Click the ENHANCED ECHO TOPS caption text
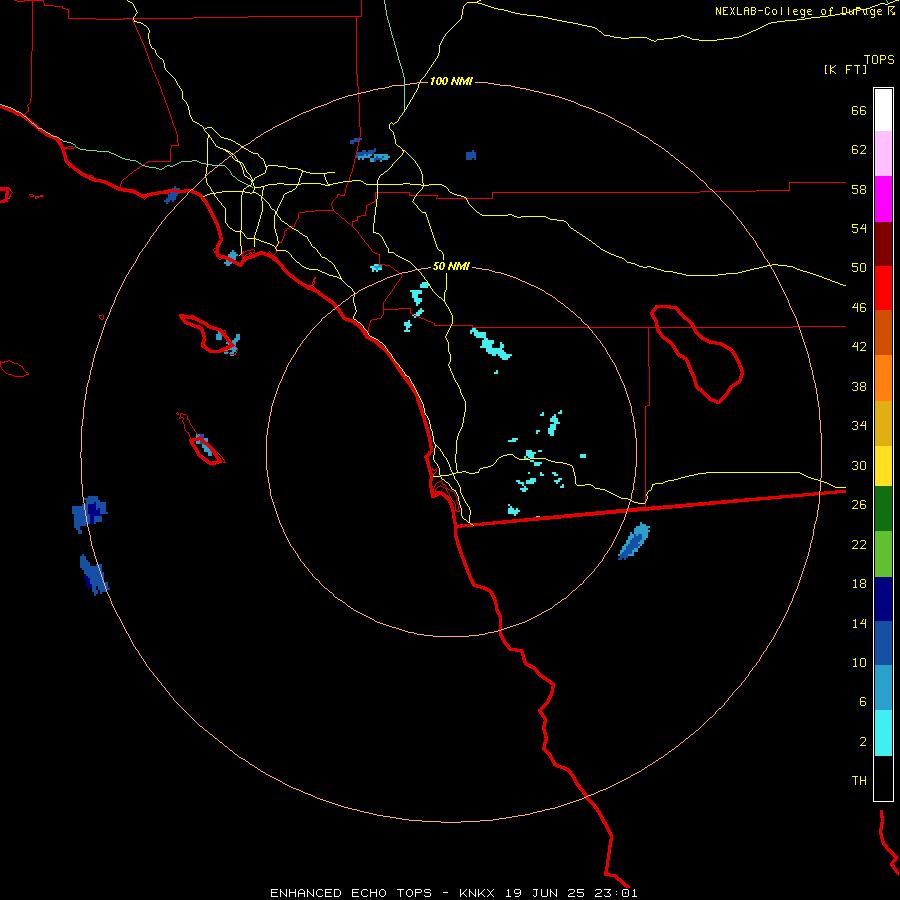 click(351, 893)
